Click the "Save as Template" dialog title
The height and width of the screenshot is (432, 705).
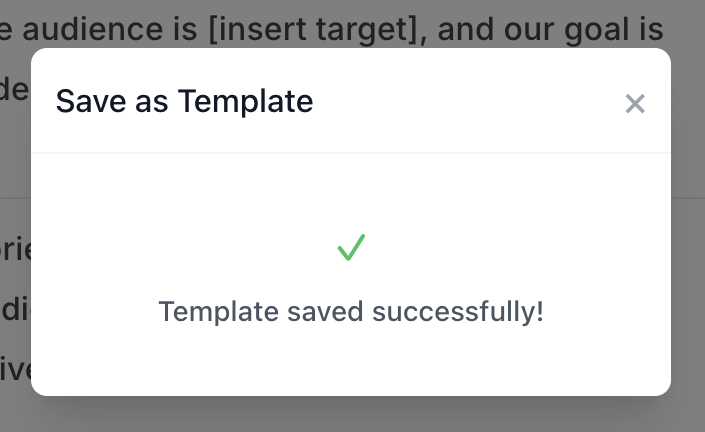[x=184, y=101]
